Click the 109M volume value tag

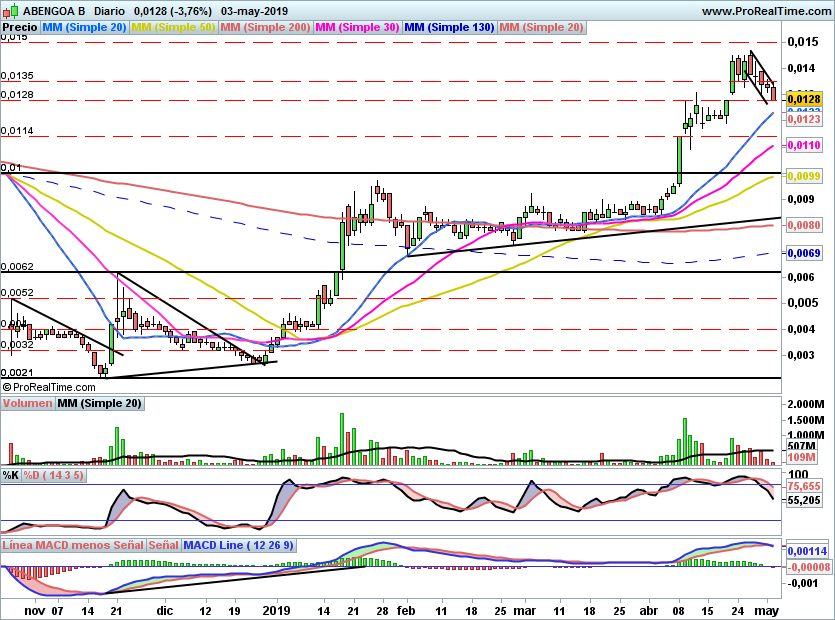(x=801, y=457)
